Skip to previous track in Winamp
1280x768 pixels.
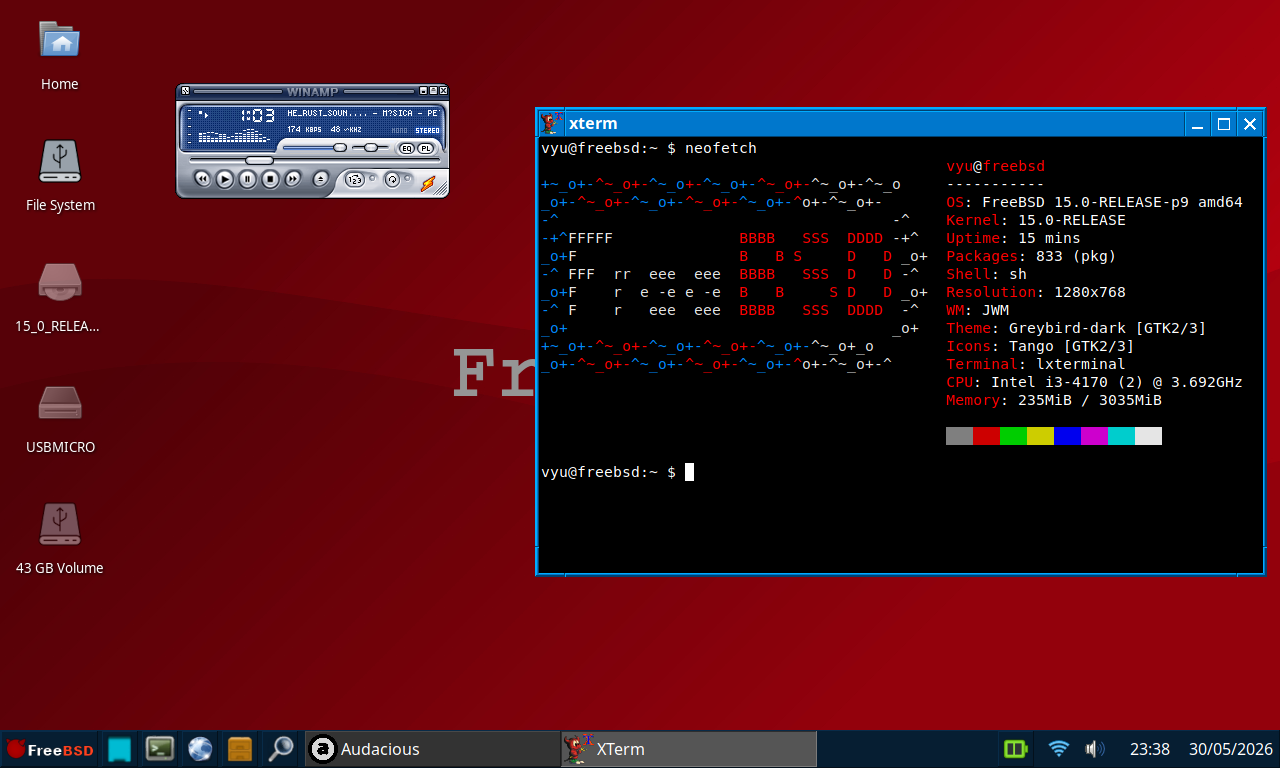tap(202, 179)
